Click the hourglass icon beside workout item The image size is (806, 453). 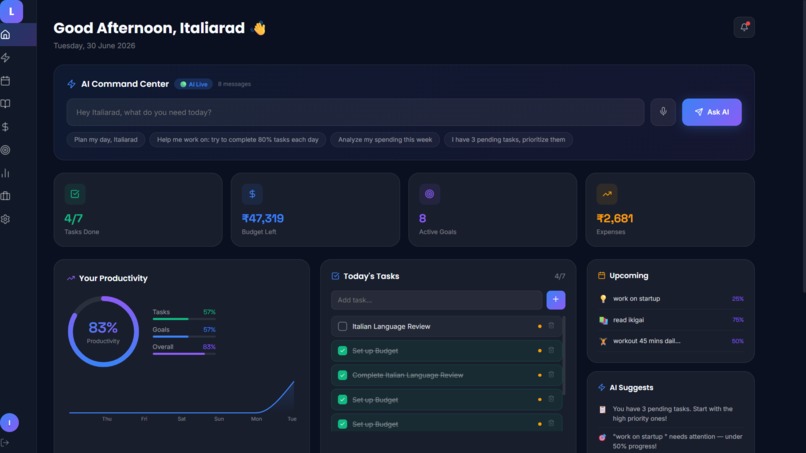(603, 341)
